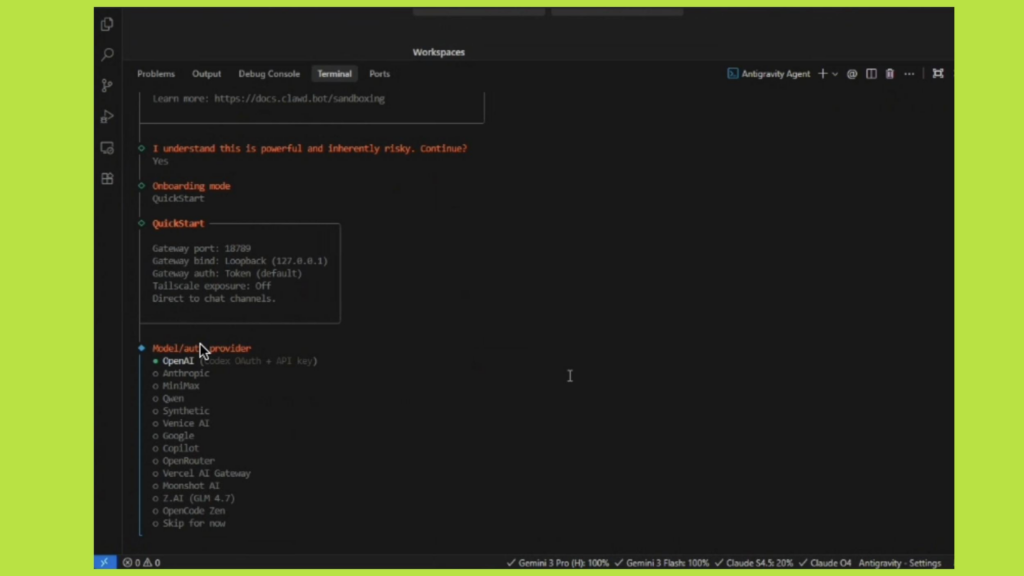
Task: Open the Search view in activity bar
Action: pyautogui.click(x=107, y=55)
